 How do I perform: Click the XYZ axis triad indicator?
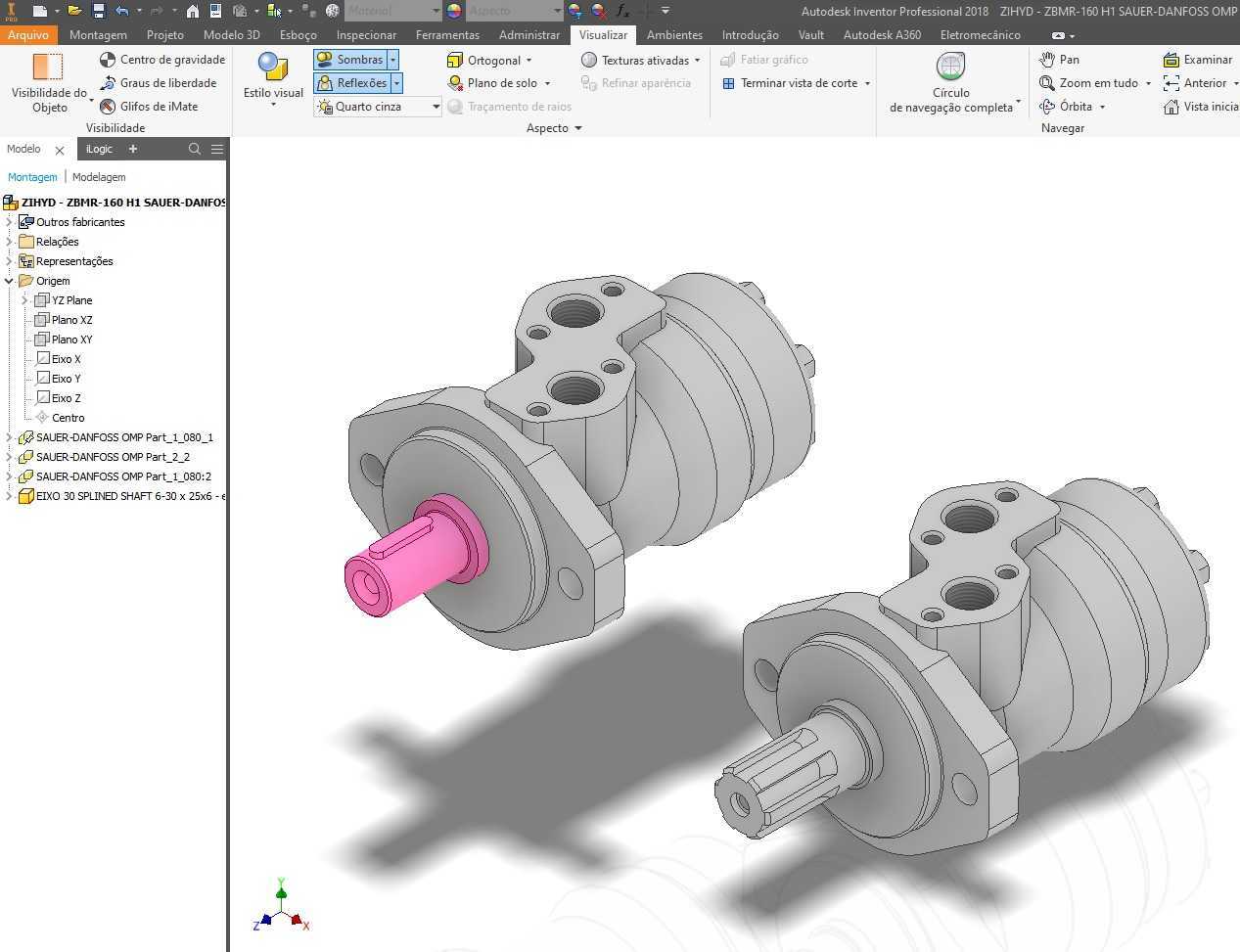[282, 906]
